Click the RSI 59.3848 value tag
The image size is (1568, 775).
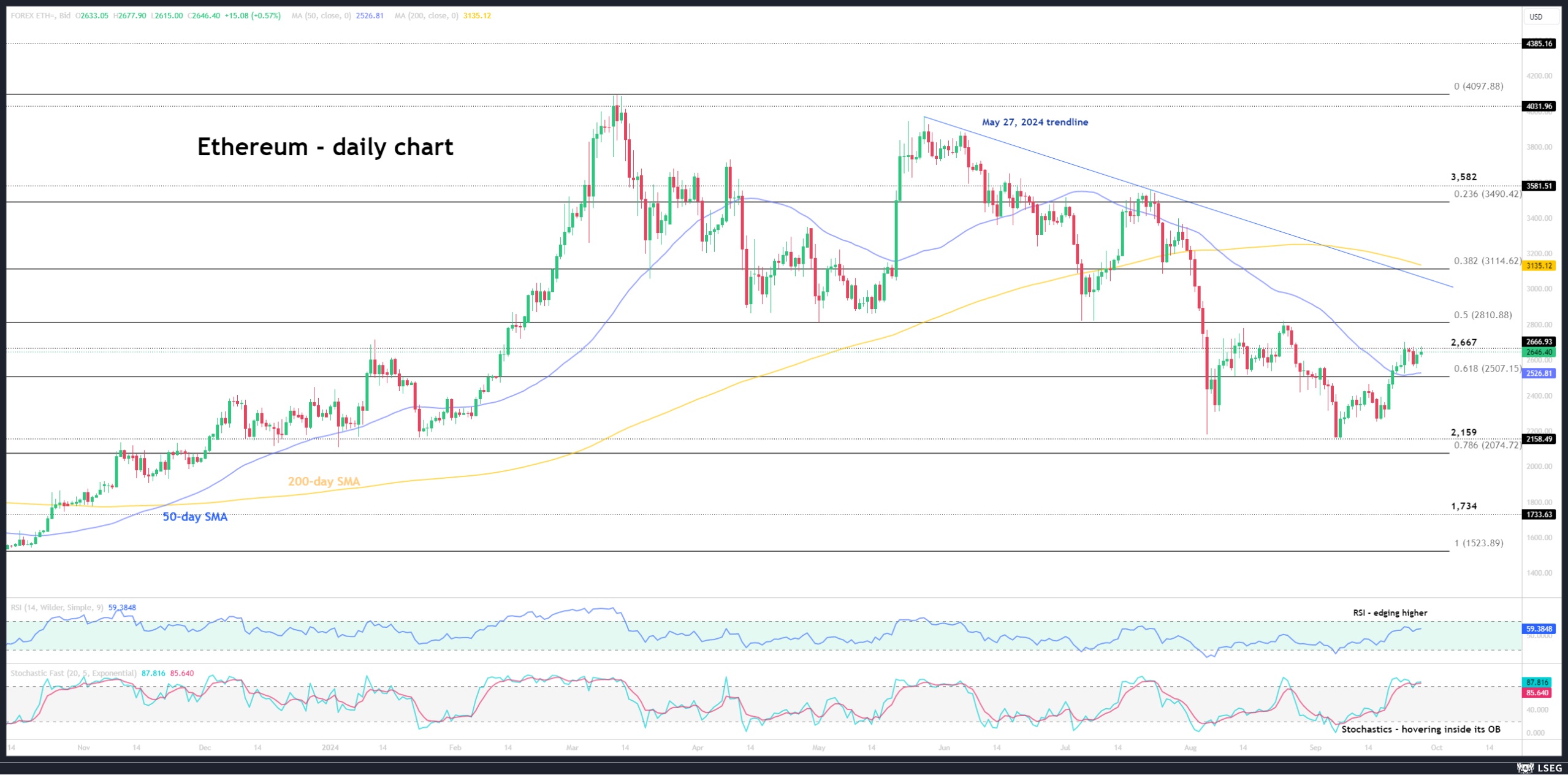coord(1539,628)
